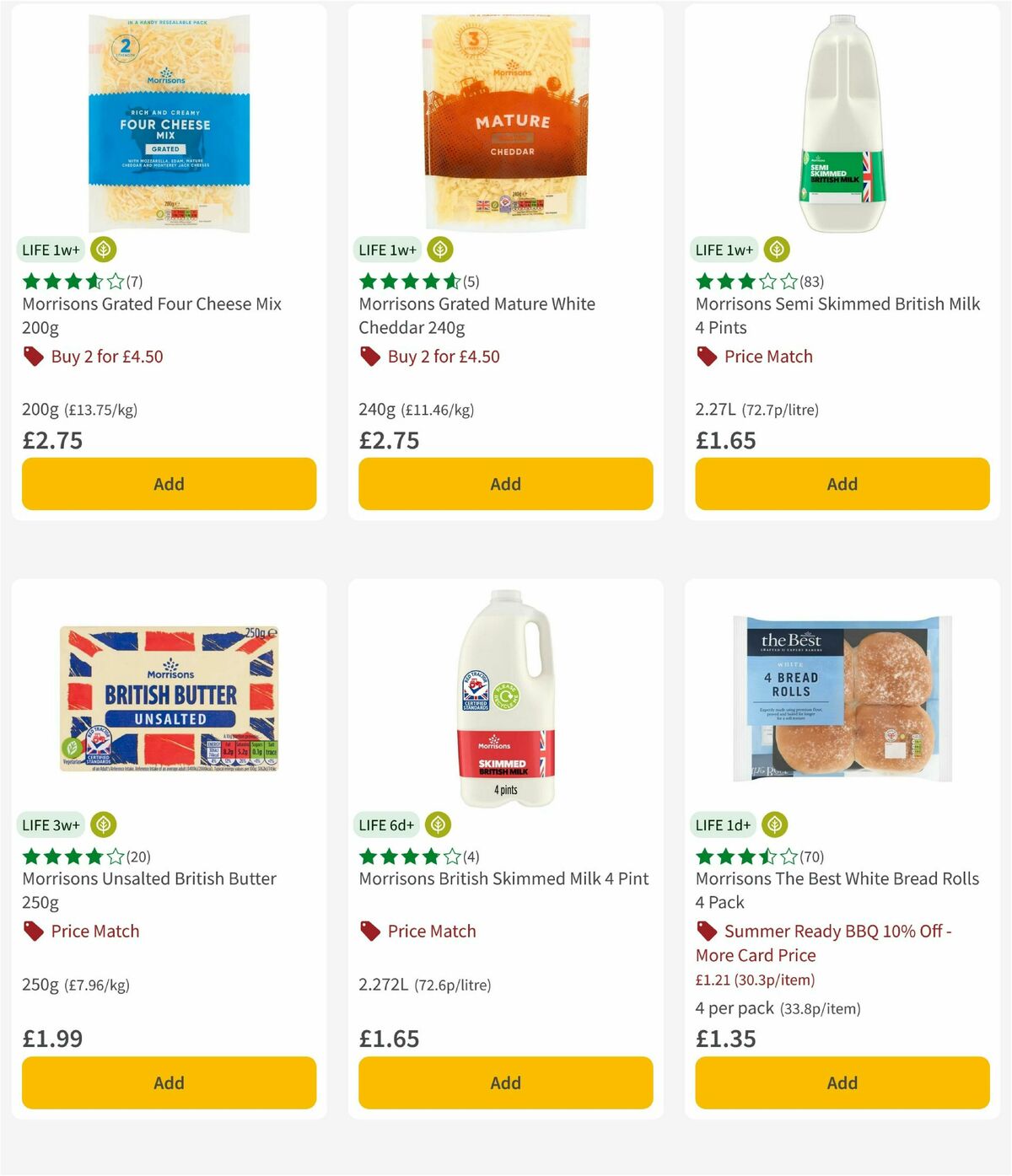Click the star rating on Morrisons Unsalted British Butter
Viewport: 1012px width, 1176px height.
tap(72, 856)
